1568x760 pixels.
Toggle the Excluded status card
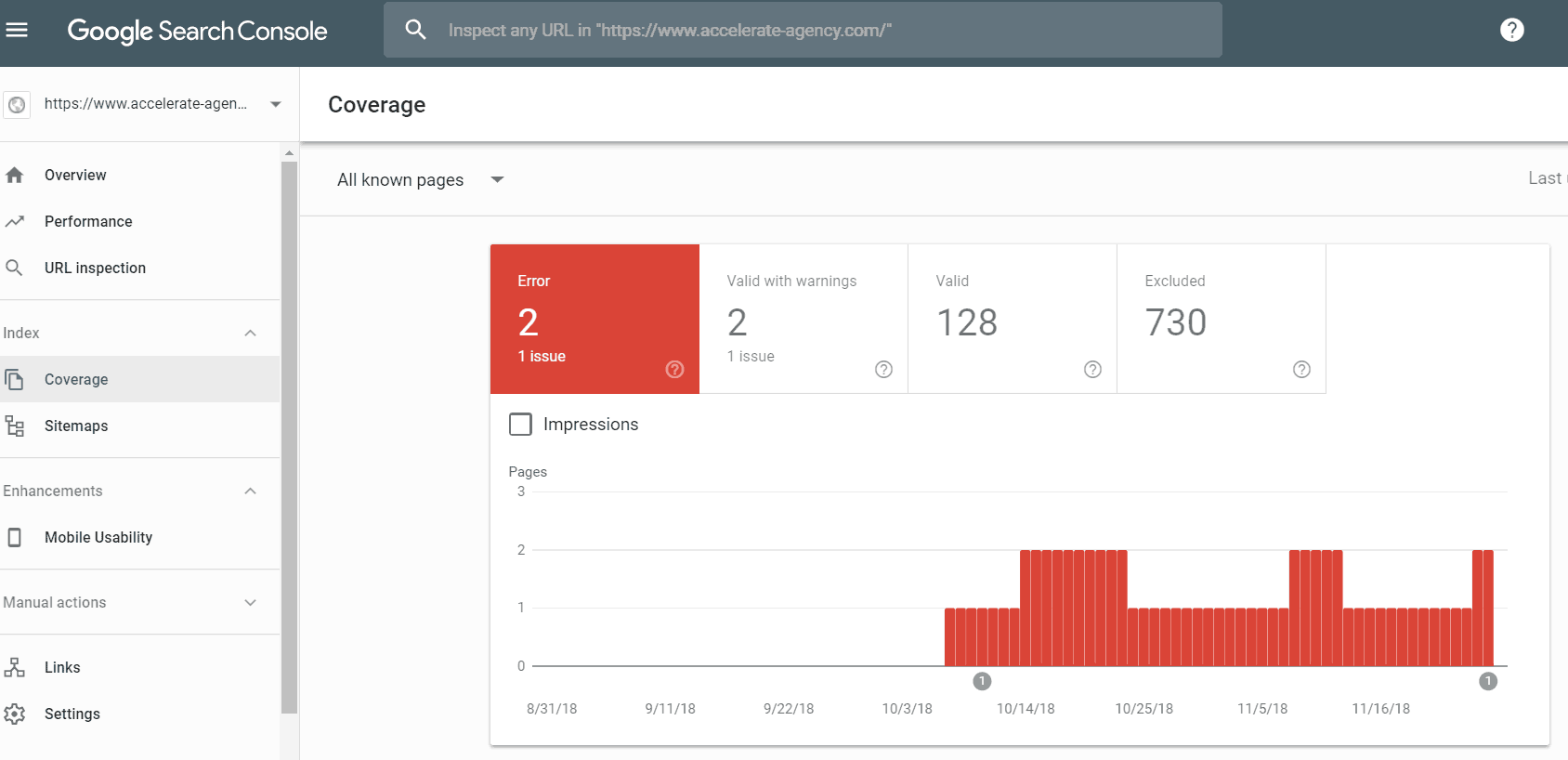tap(1221, 318)
